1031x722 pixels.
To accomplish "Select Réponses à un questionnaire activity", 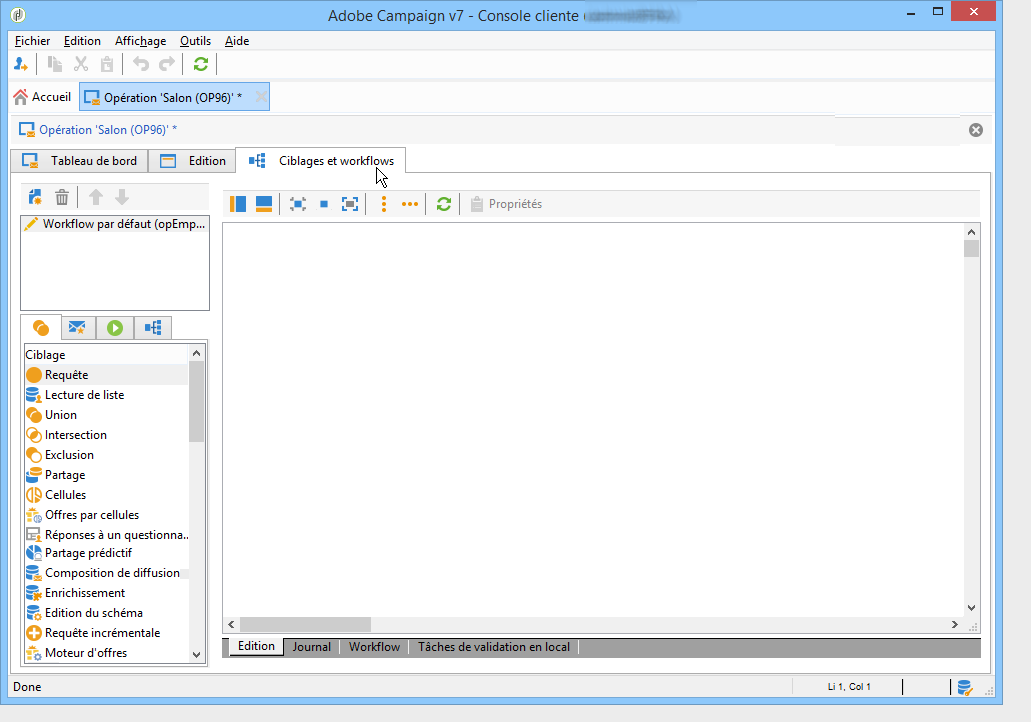I will click(x=107, y=535).
